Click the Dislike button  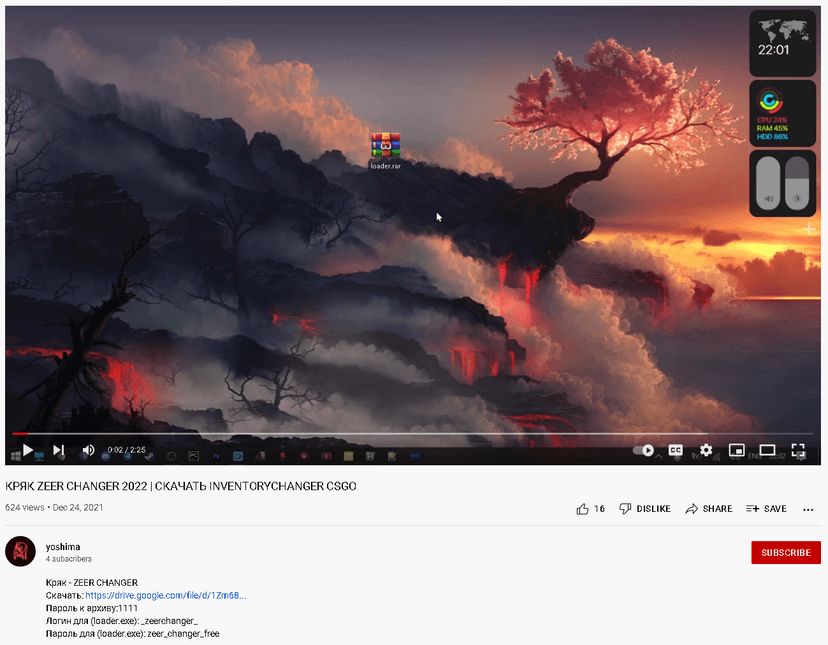coord(645,509)
